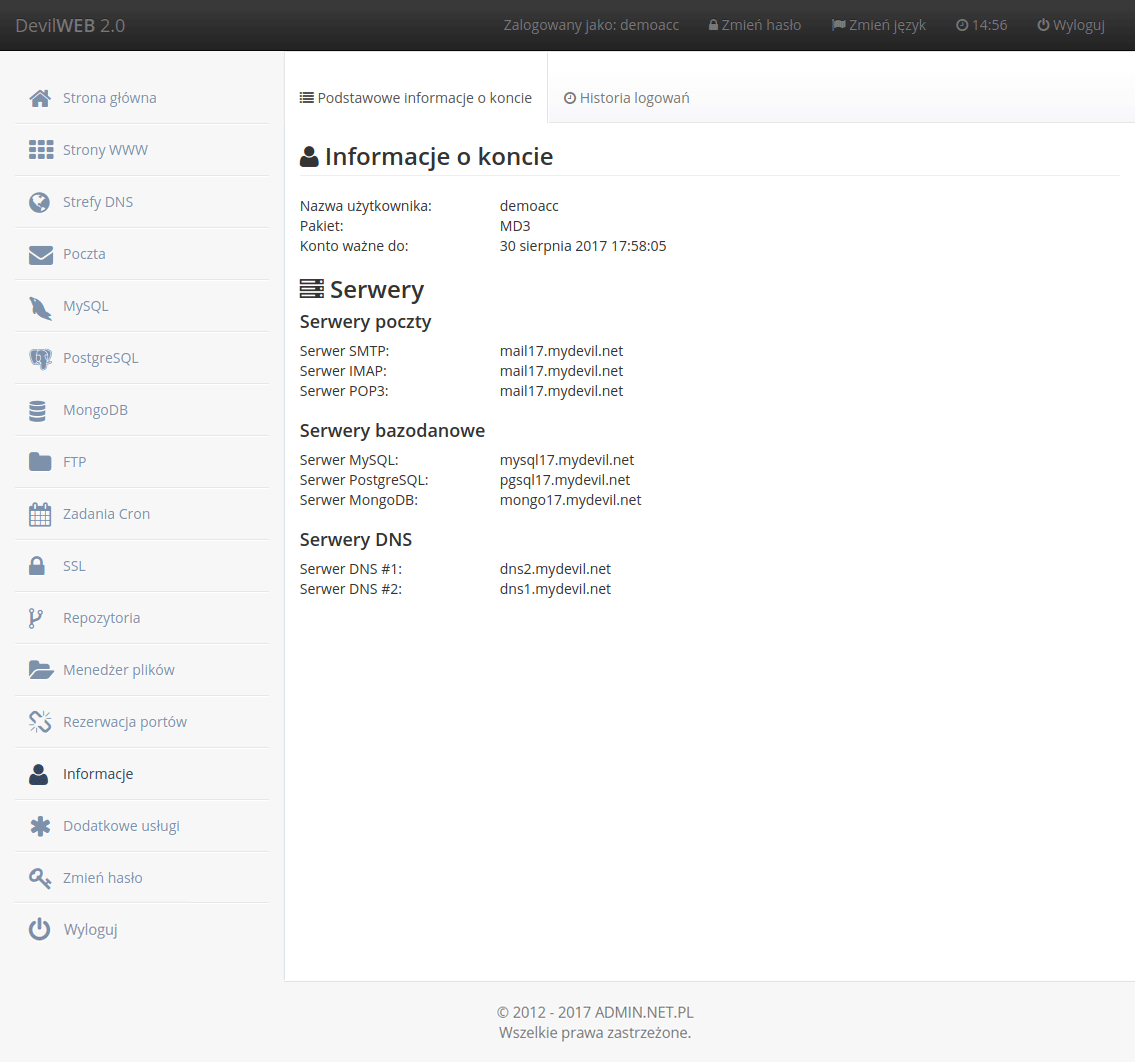1135x1062 pixels.
Task: Switch to Podstawowe informacje o koncie tab
Action: click(x=416, y=98)
